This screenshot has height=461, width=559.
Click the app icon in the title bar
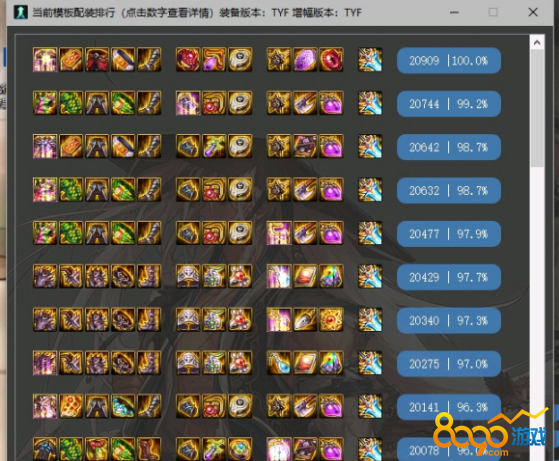(x=21, y=12)
